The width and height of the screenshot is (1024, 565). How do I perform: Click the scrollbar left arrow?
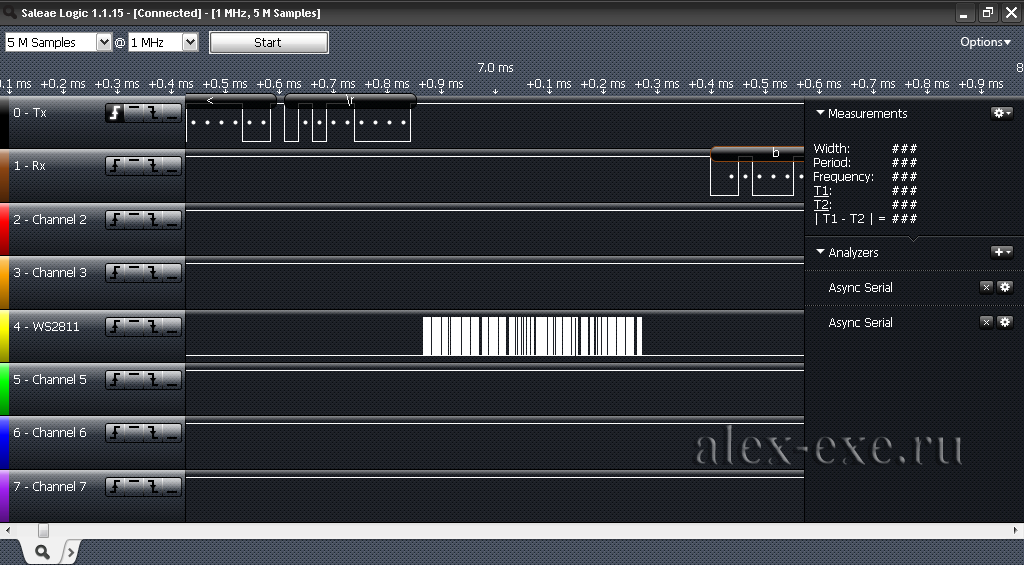pyautogui.click(x=7, y=530)
